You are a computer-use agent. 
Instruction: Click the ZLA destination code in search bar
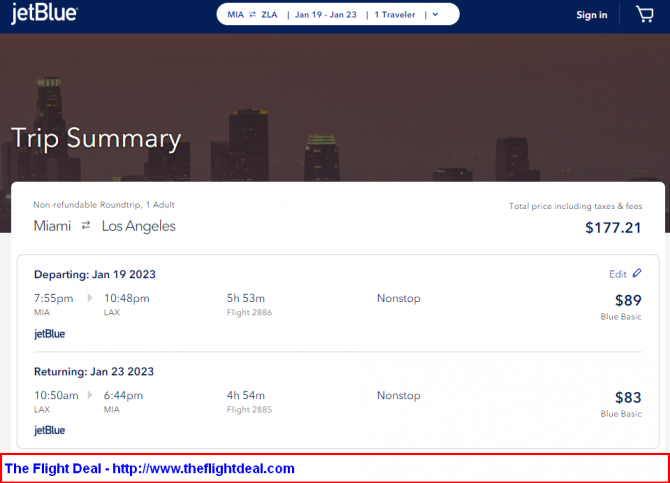coord(269,15)
